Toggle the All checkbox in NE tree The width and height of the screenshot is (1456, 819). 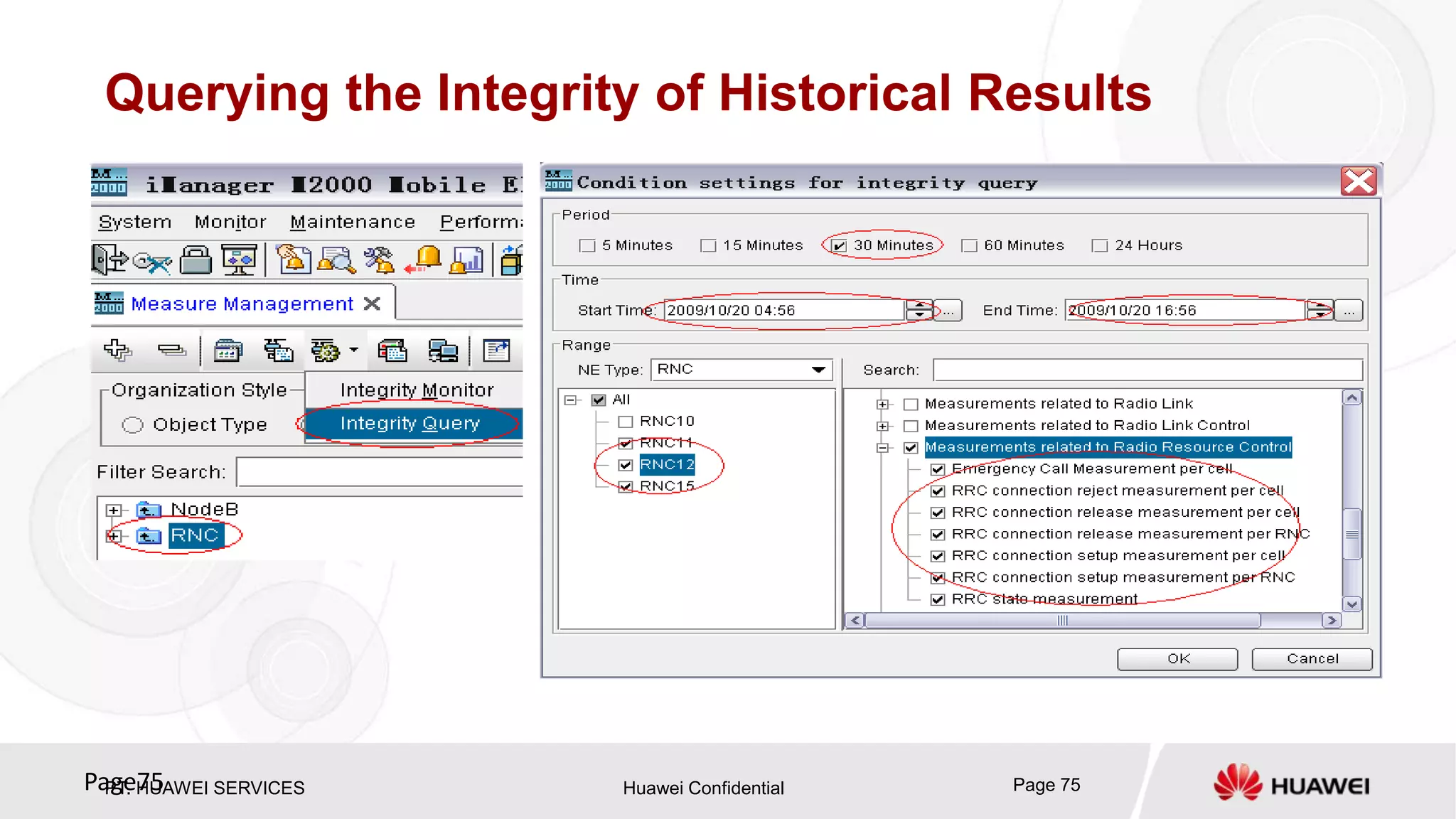point(599,400)
